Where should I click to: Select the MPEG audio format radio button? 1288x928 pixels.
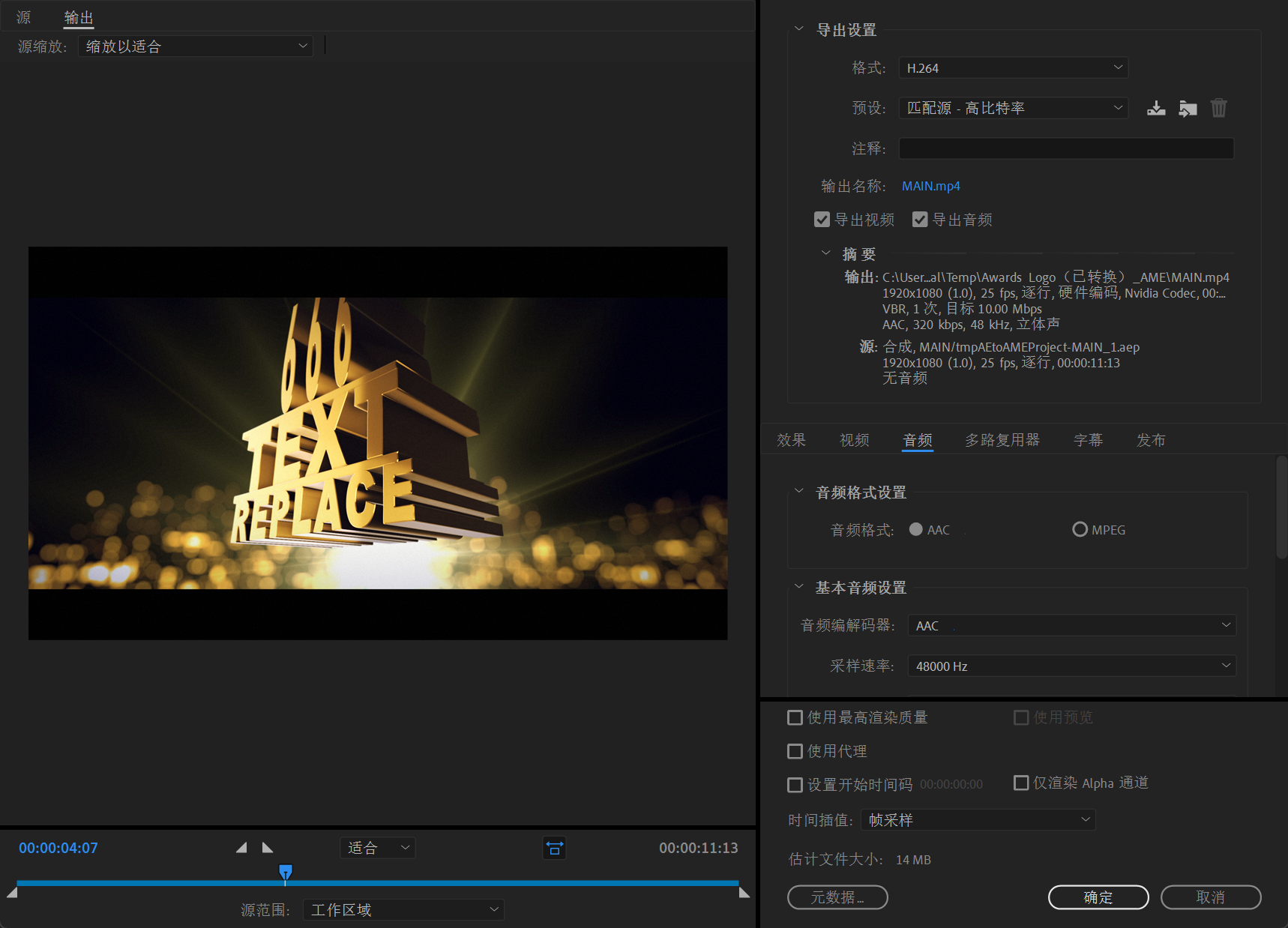coord(1080,530)
